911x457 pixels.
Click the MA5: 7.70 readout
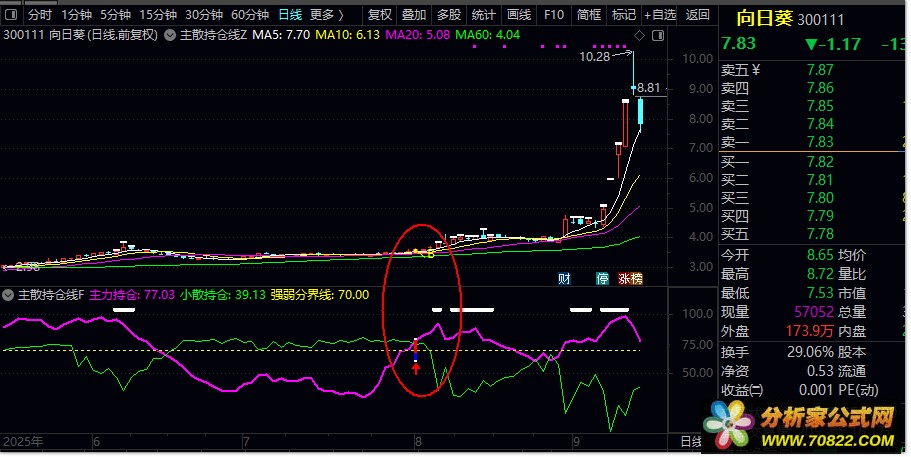tap(281, 35)
